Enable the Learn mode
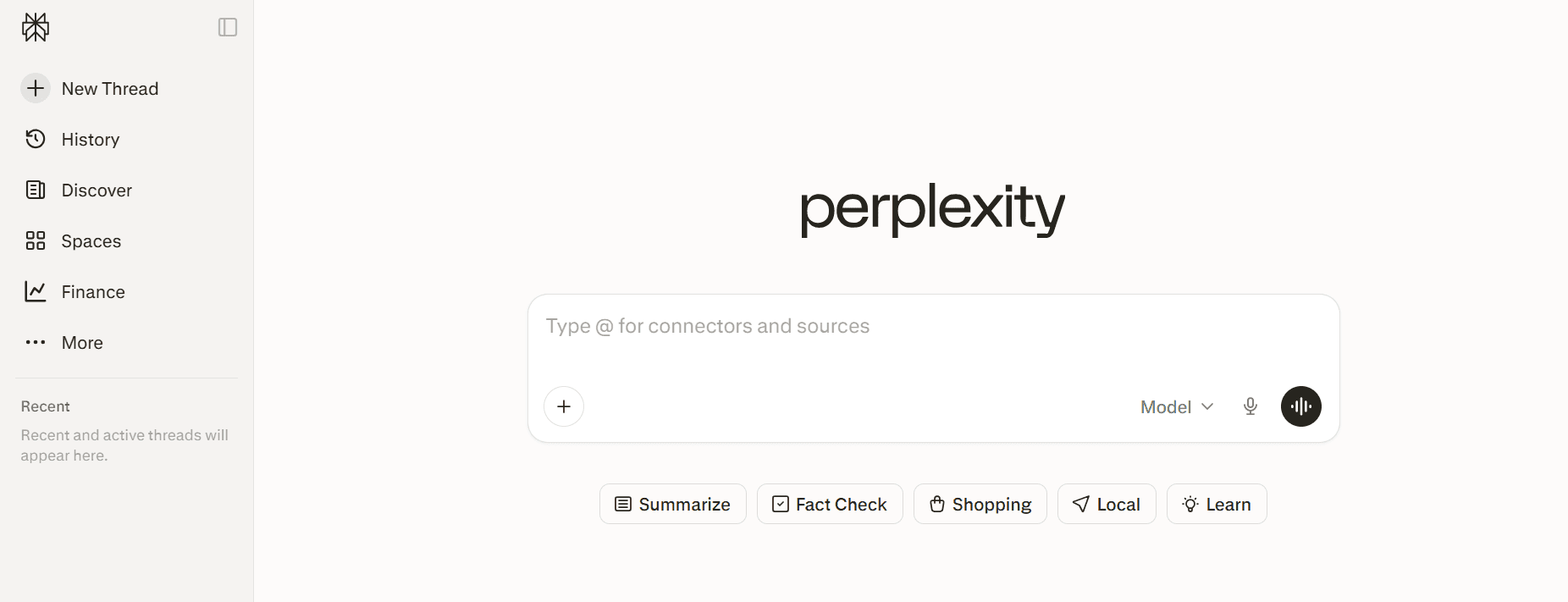This screenshot has width=1568, height=602. point(1216,504)
